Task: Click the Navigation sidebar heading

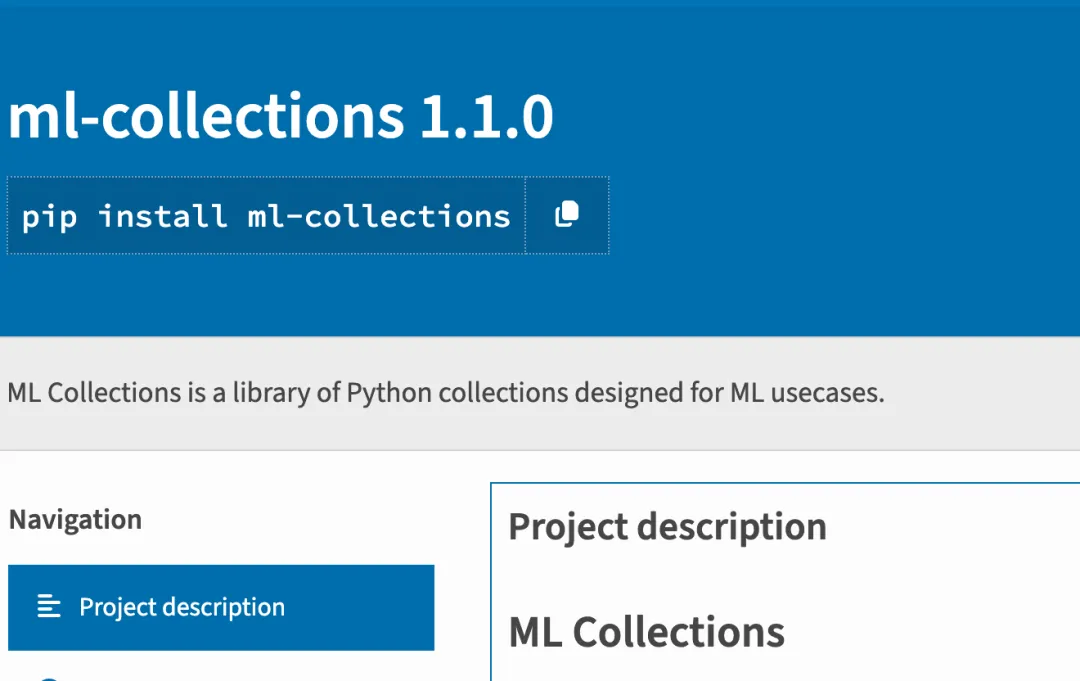Action: pyautogui.click(x=75, y=520)
